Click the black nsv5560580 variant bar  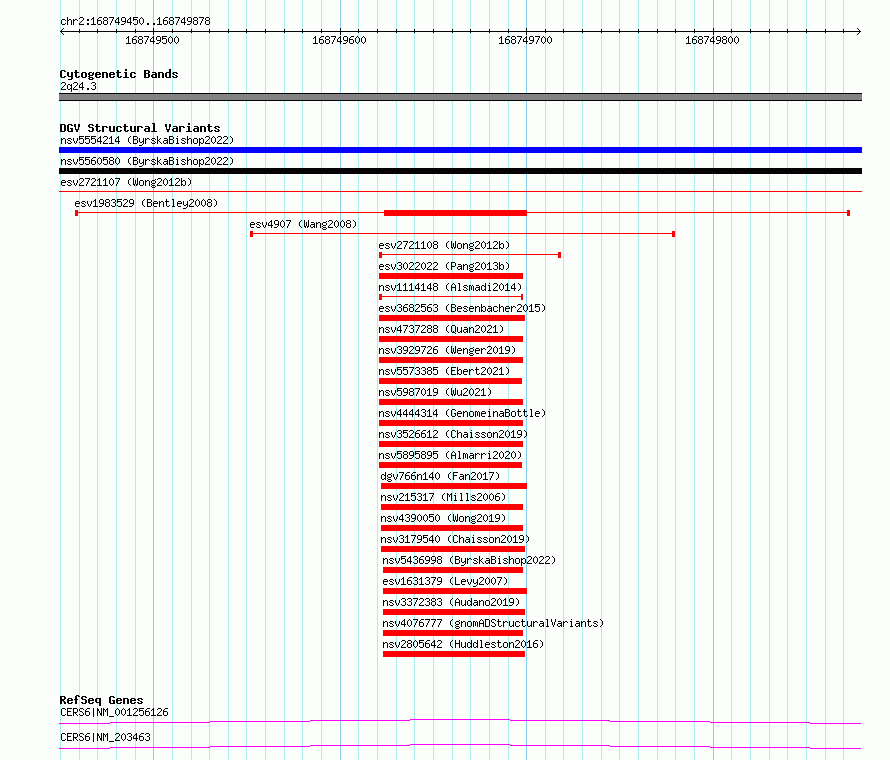460,171
